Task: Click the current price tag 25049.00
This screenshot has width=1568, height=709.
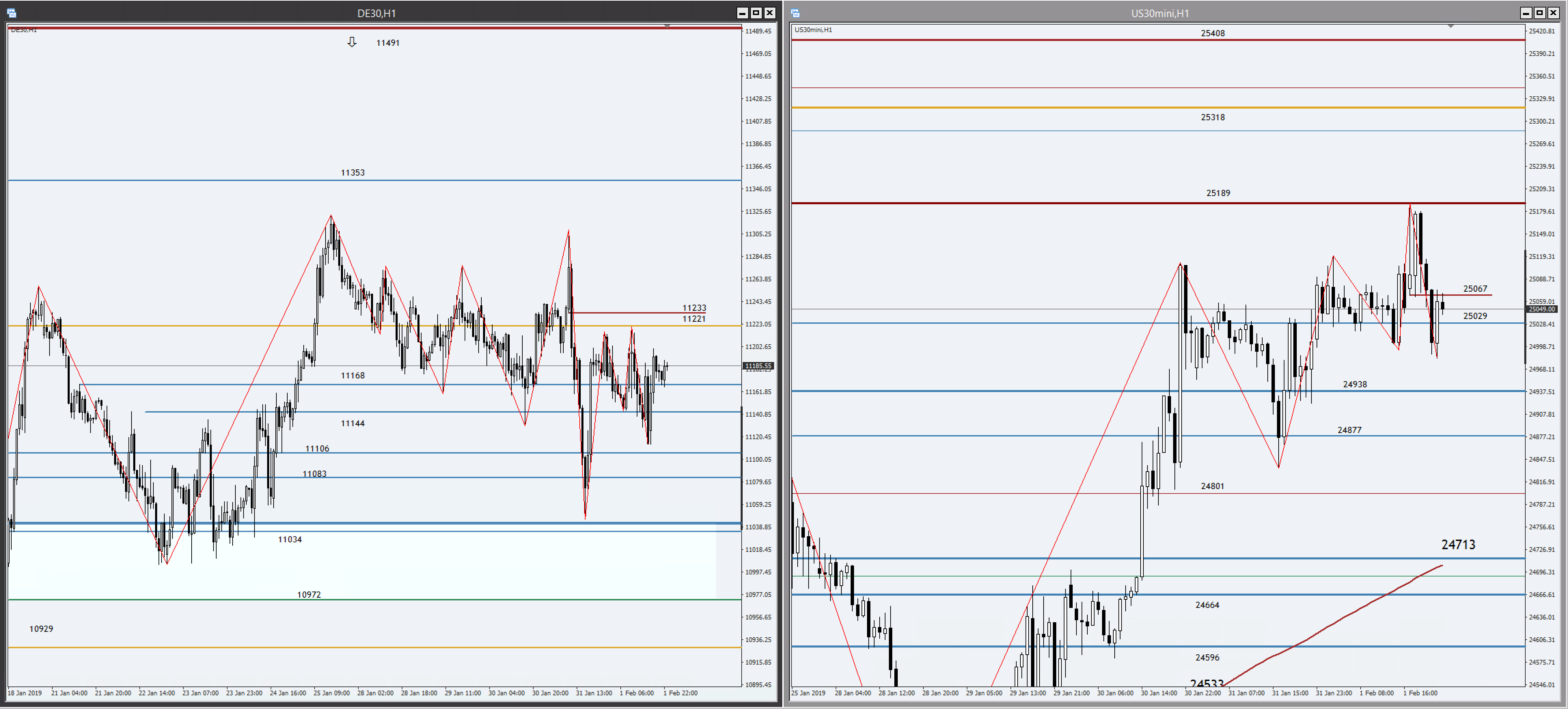Action: click(1542, 310)
